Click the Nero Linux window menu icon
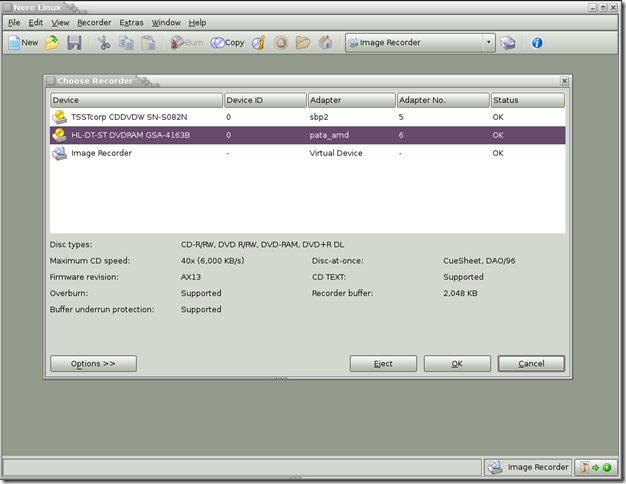Screen dimensions: 626x484 (7, 7)
